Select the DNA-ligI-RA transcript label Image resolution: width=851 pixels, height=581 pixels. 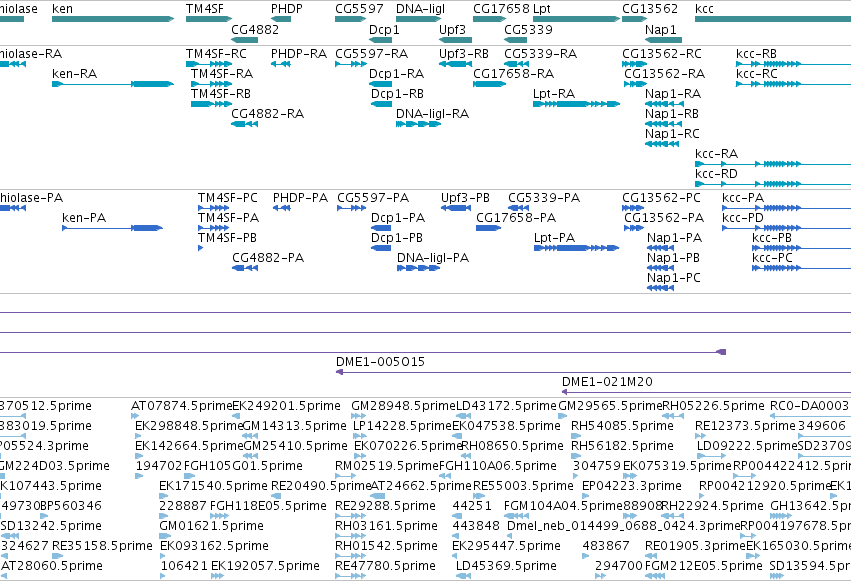coord(432,113)
